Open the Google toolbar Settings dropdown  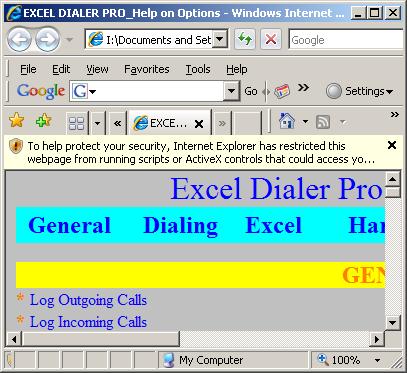point(360,91)
